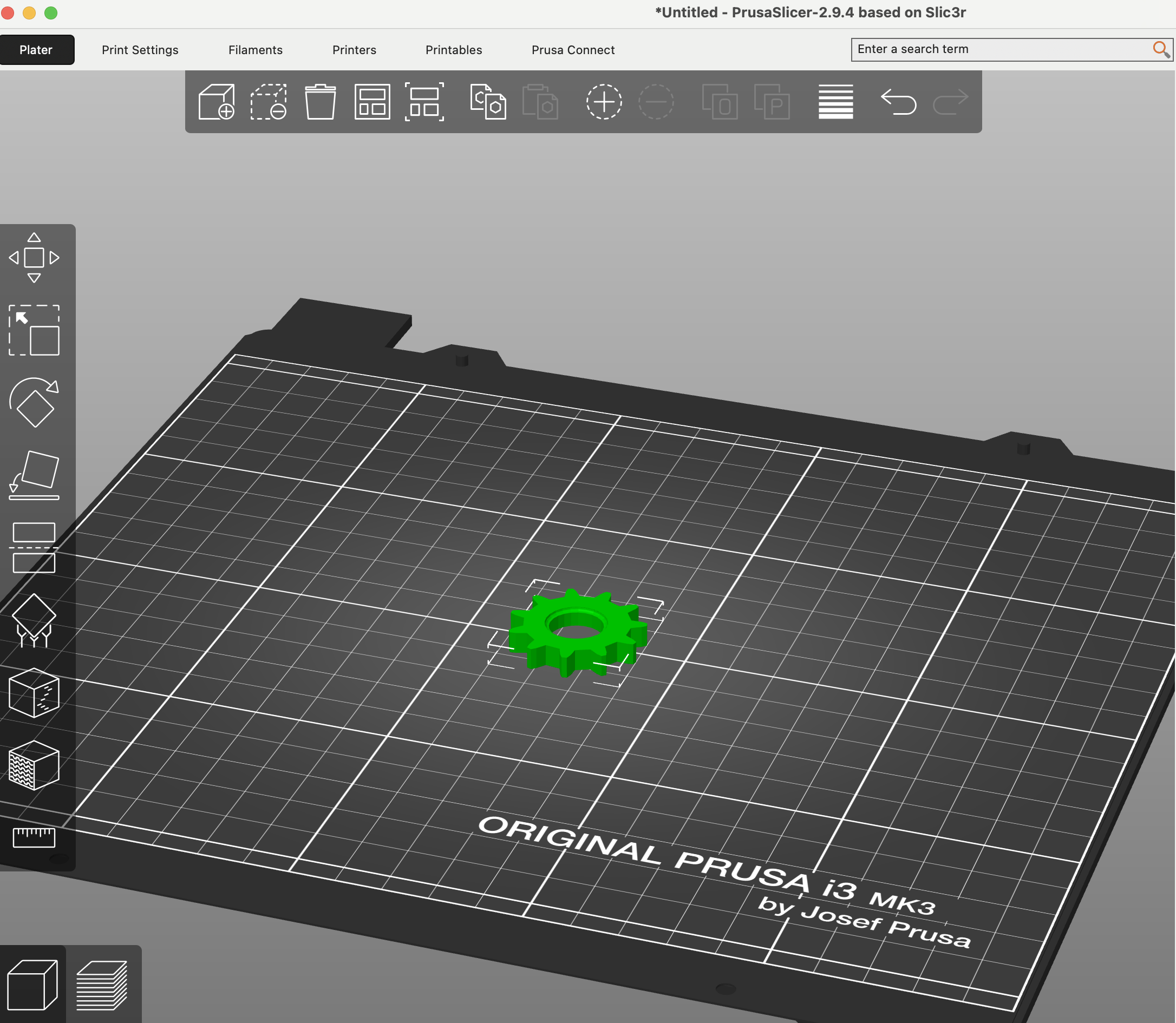Screen dimensions: 1176x1023
Task: Open the Seam painting tool
Action: (34, 693)
